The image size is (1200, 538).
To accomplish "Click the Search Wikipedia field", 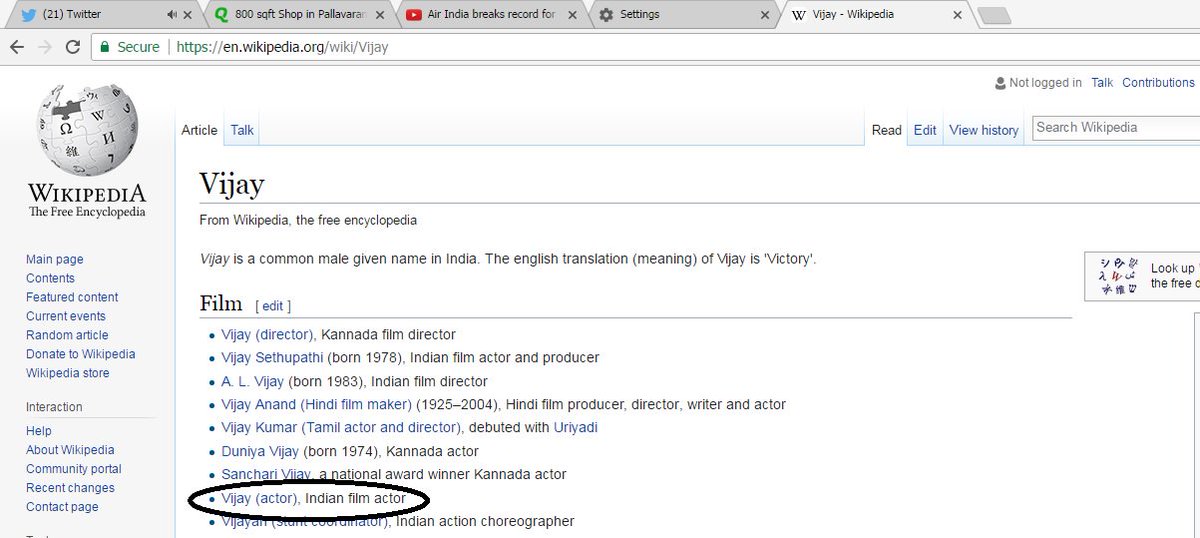I will click(1115, 128).
